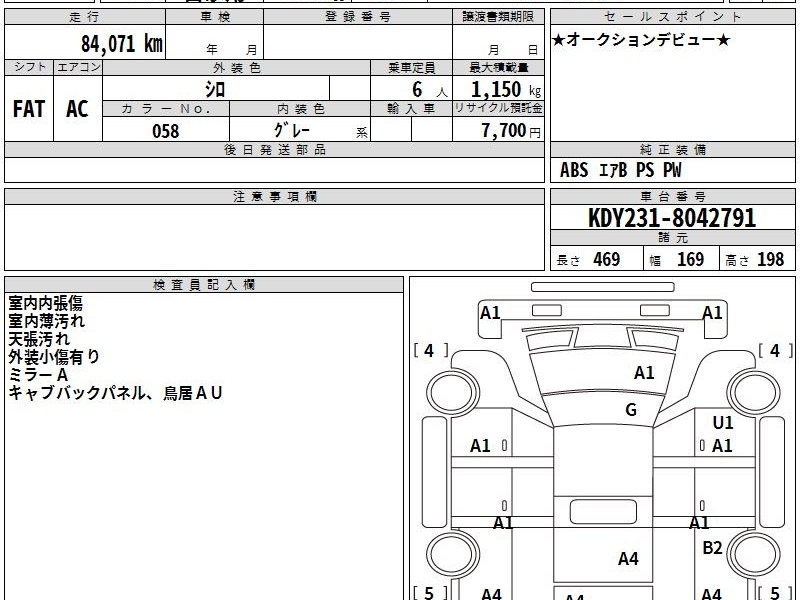The image size is (800, 600).
Task: Click the A1 mark at front-left bumper corner
Action: (x=490, y=312)
